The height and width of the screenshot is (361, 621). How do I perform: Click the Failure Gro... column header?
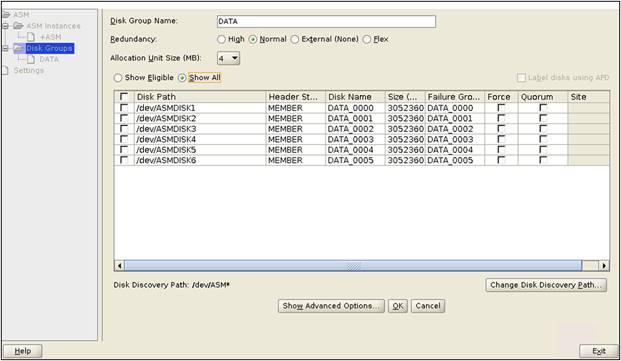tap(455, 97)
